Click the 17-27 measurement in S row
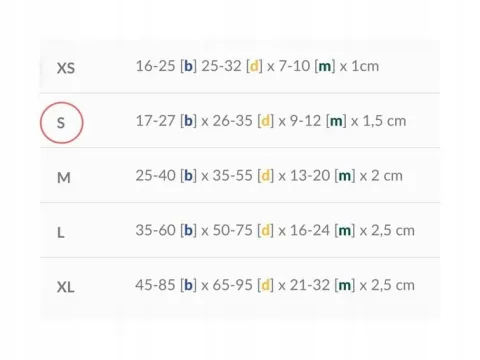This screenshot has height=360, width=480. [155, 121]
